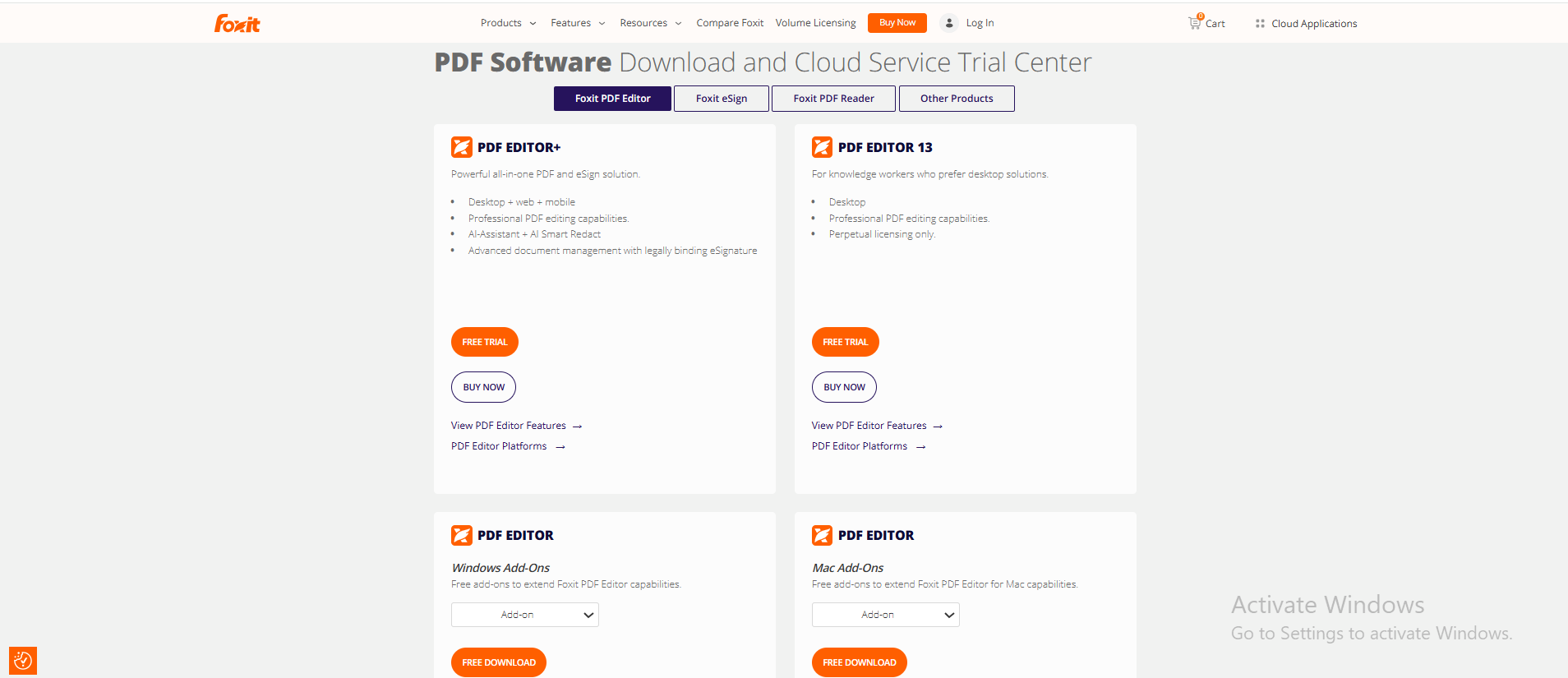Select the Other Products tab

click(x=956, y=99)
